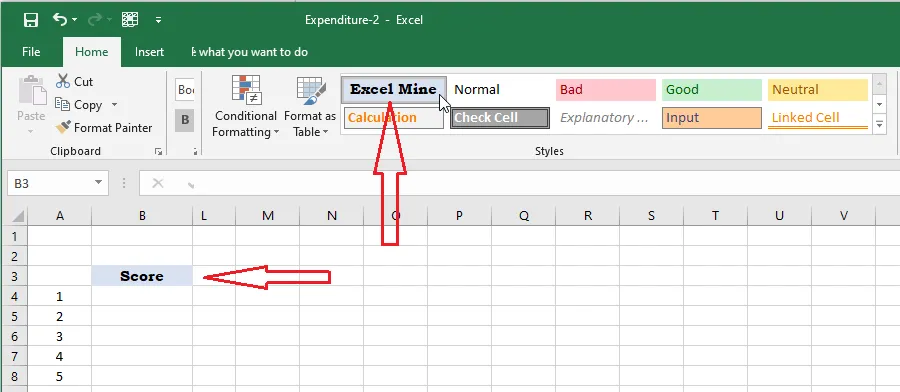Select column N header
The height and width of the screenshot is (392, 900).
pos(332,216)
